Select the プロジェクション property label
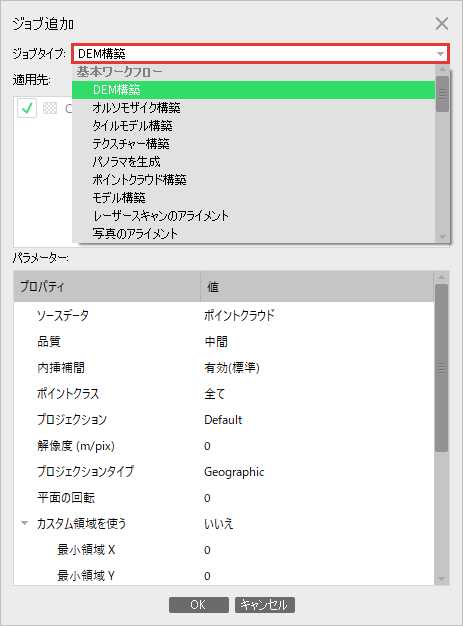Image resolution: width=463 pixels, height=626 pixels. (72, 420)
